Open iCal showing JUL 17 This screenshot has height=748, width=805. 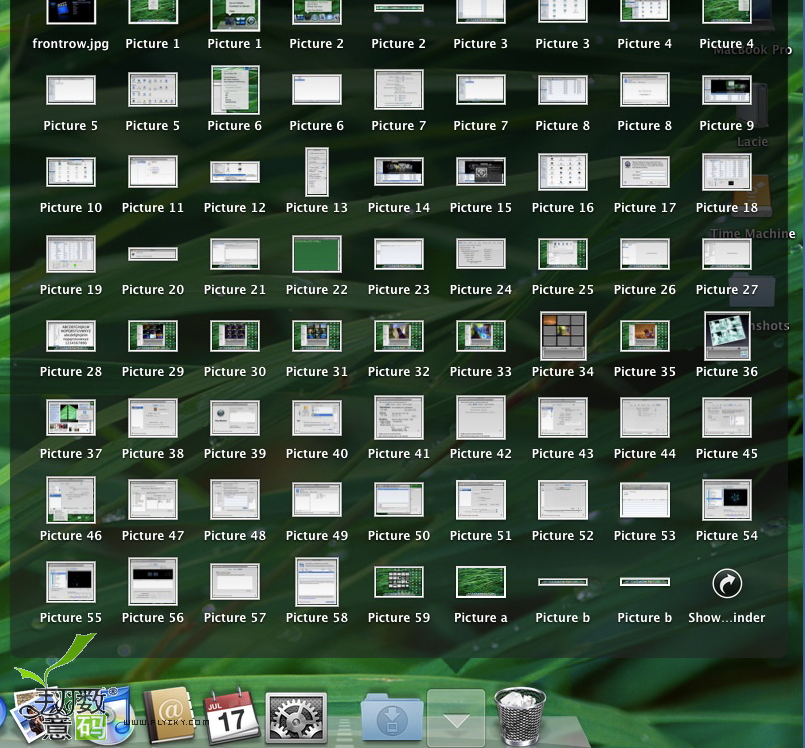232,715
